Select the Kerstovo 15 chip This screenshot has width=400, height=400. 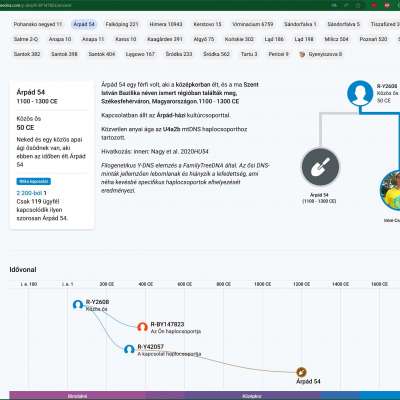point(207,24)
